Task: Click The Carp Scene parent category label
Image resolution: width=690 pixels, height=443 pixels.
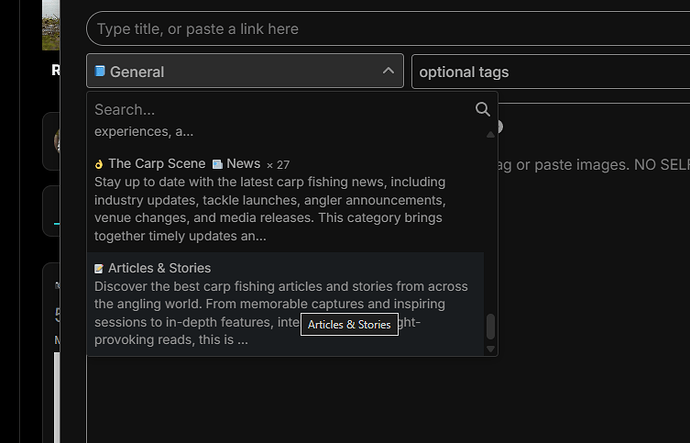Action: click(157, 164)
